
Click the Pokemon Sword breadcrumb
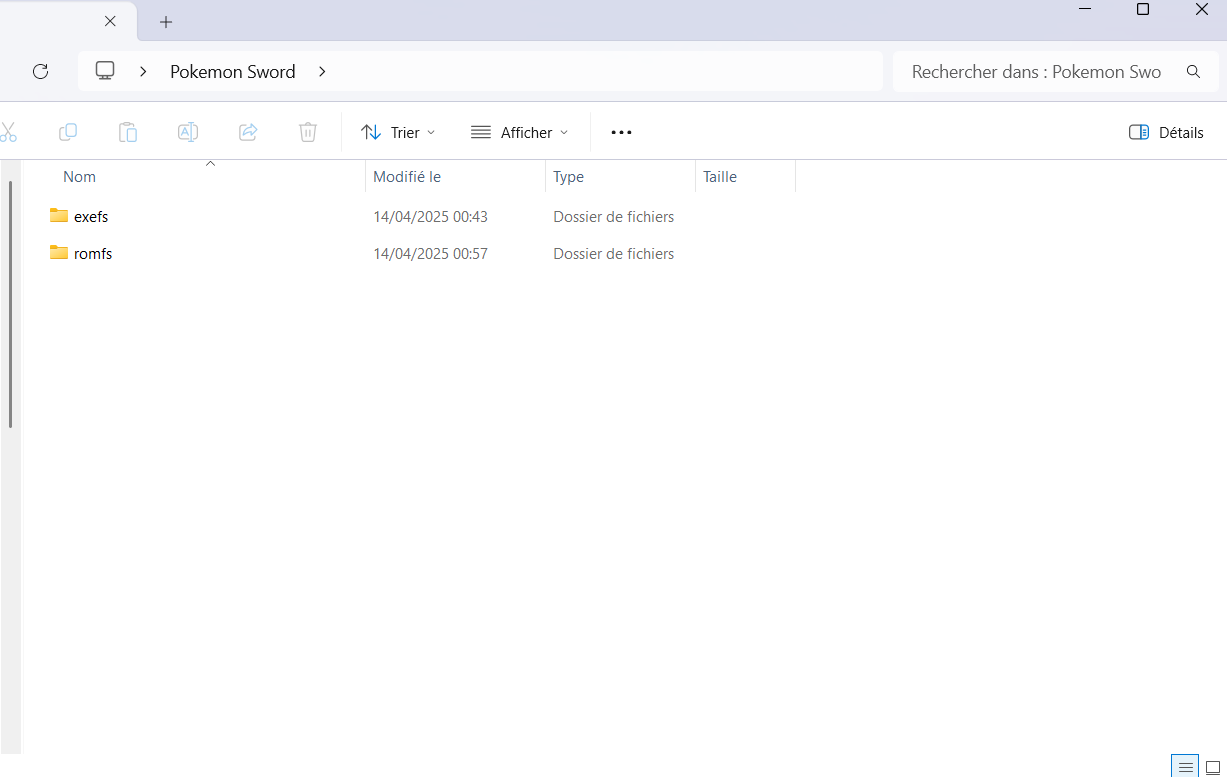click(232, 71)
